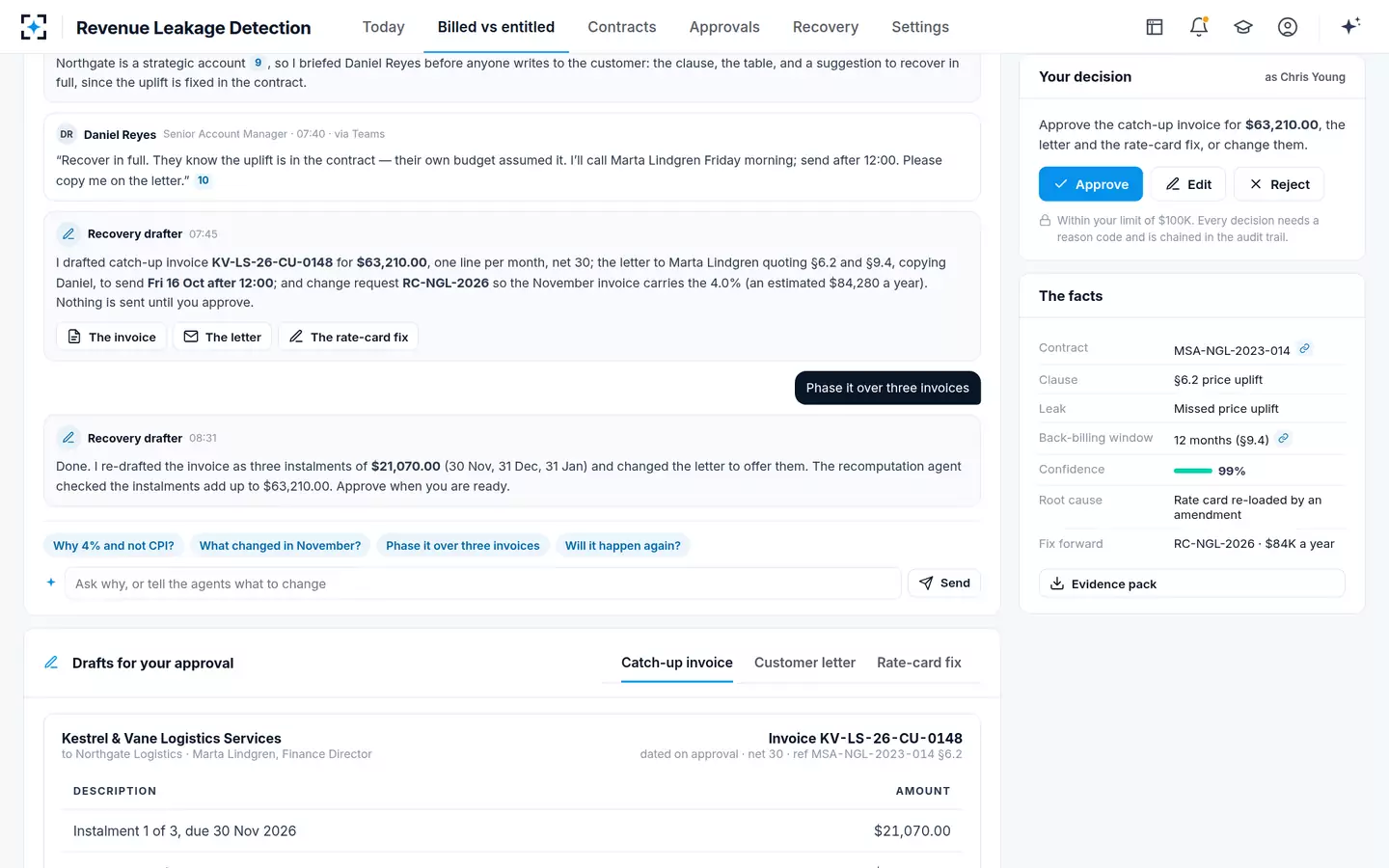Open the Settings tab

coord(920,27)
